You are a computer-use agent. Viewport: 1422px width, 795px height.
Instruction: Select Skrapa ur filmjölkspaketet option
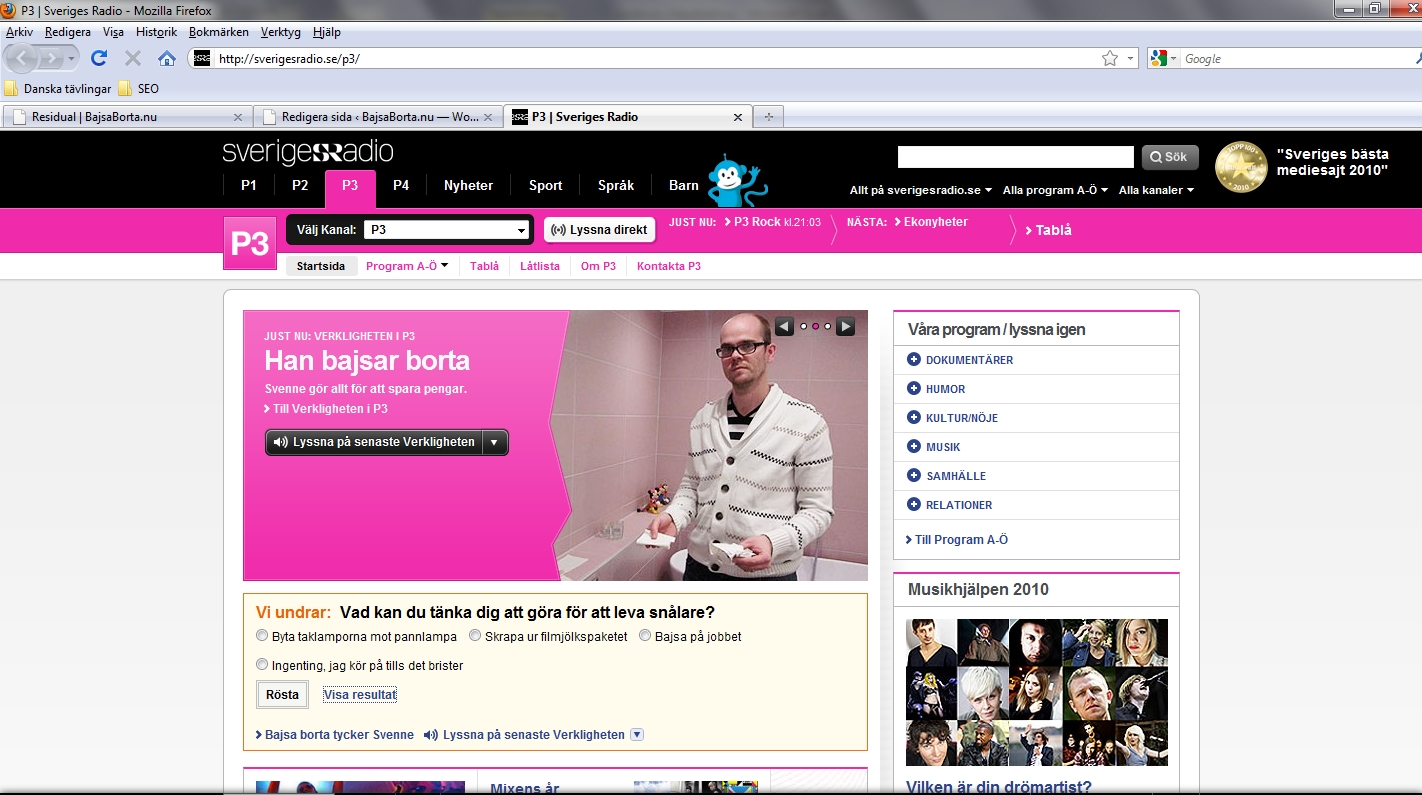click(x=475, y=636)
